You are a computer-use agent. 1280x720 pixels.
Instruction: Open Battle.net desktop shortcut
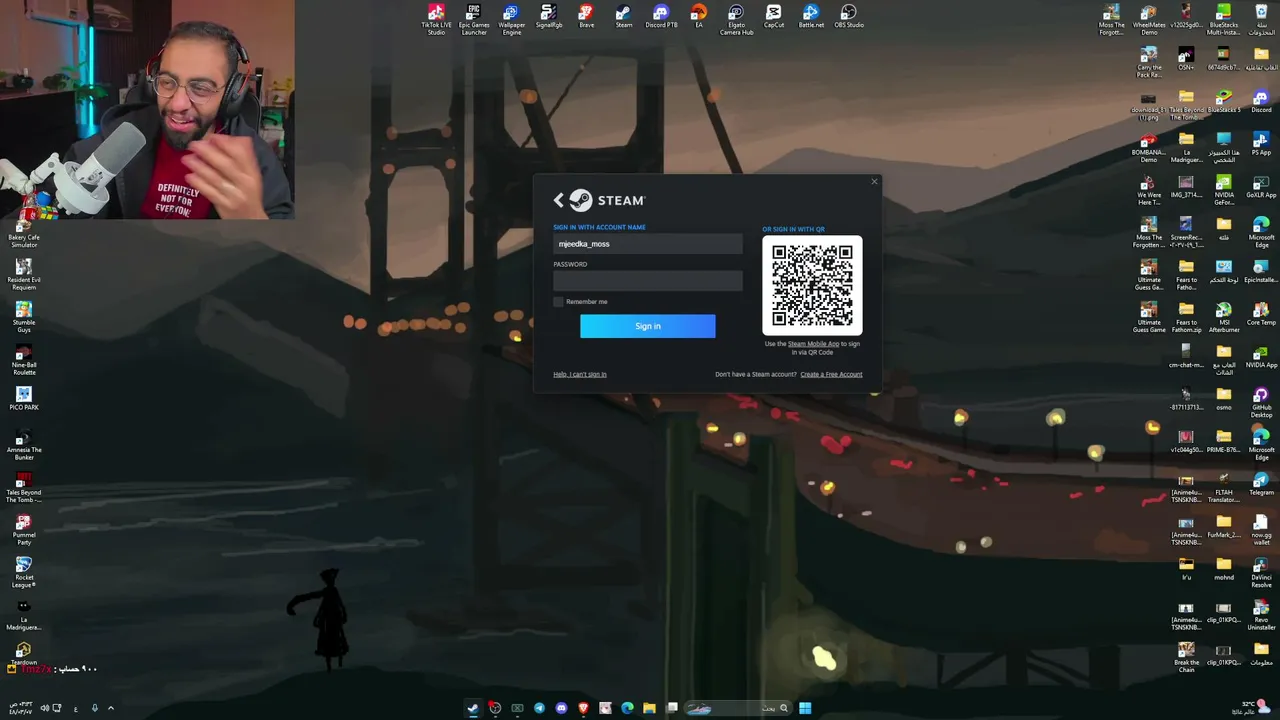point(811,17)
